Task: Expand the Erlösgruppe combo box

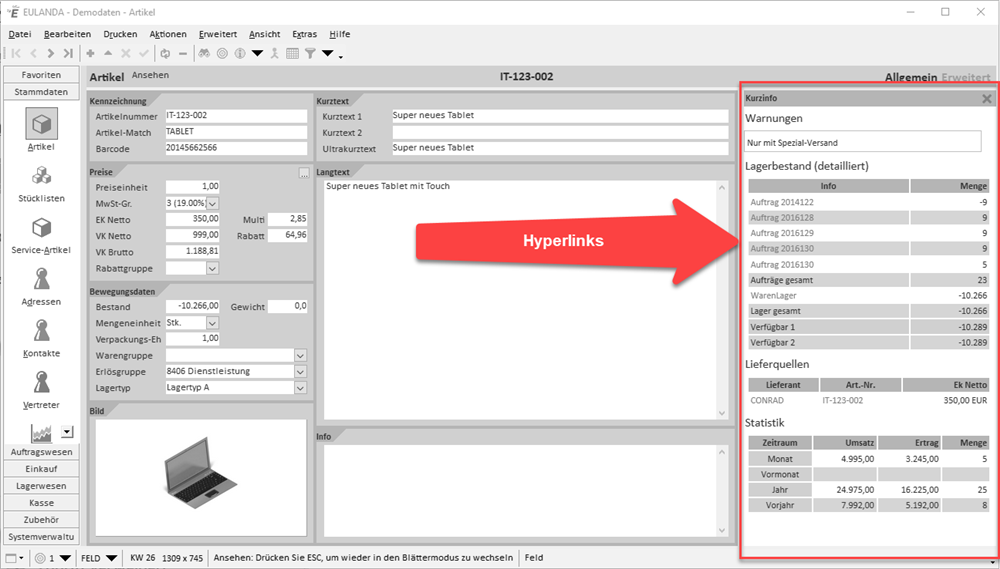Action: coord(300,371)
